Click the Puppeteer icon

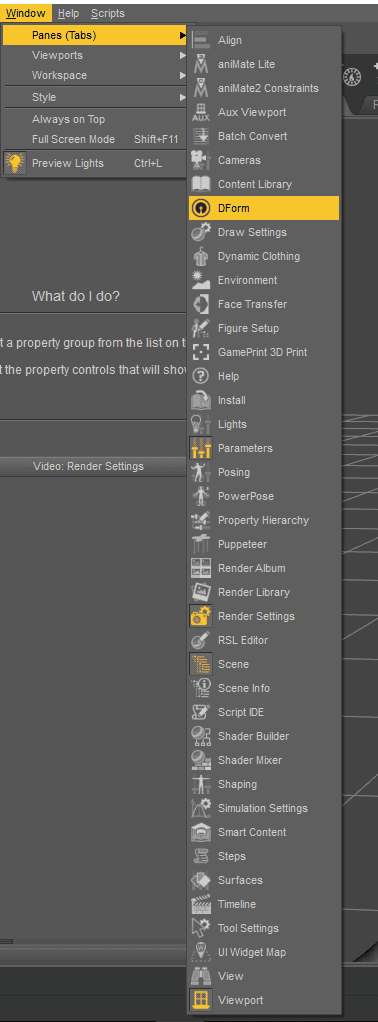coord(201,544)
